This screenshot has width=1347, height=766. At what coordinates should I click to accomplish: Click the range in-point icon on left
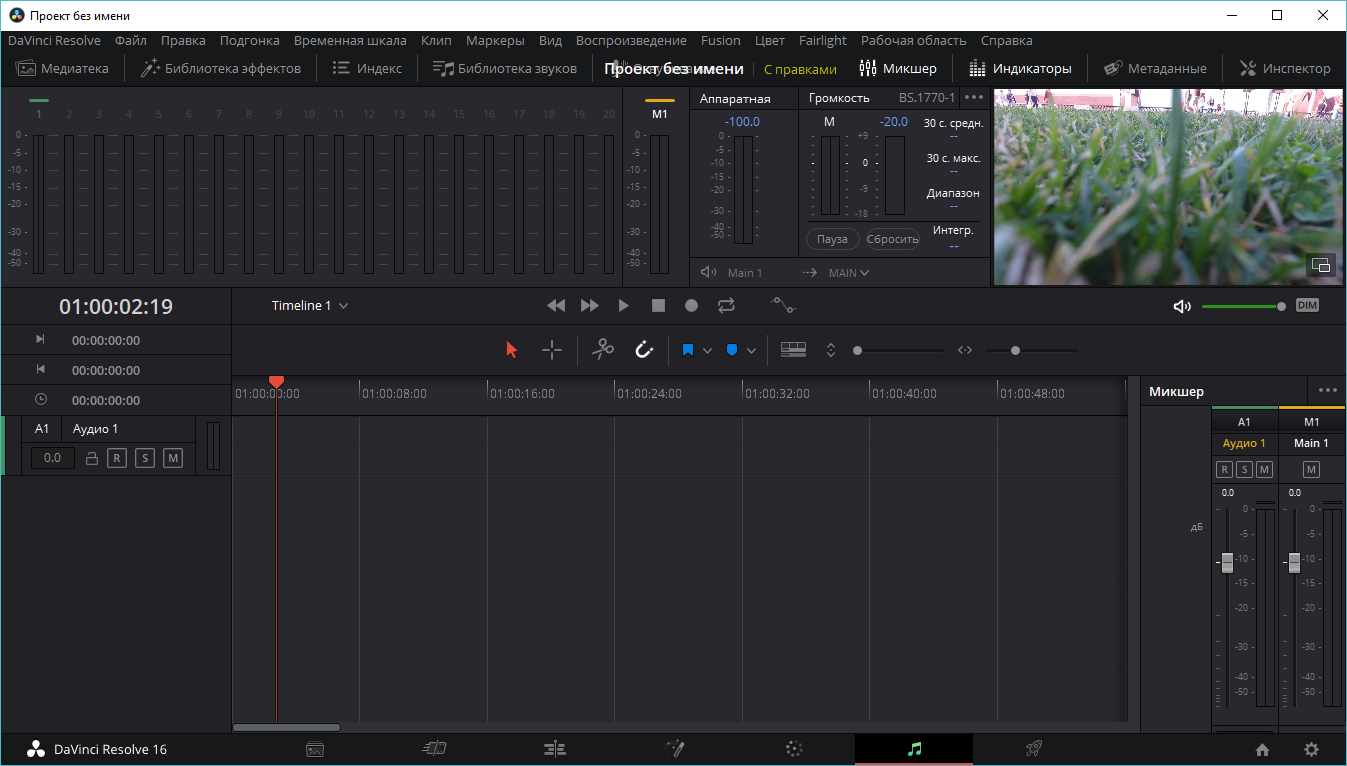pyautogui.click(x=41, y=339)
